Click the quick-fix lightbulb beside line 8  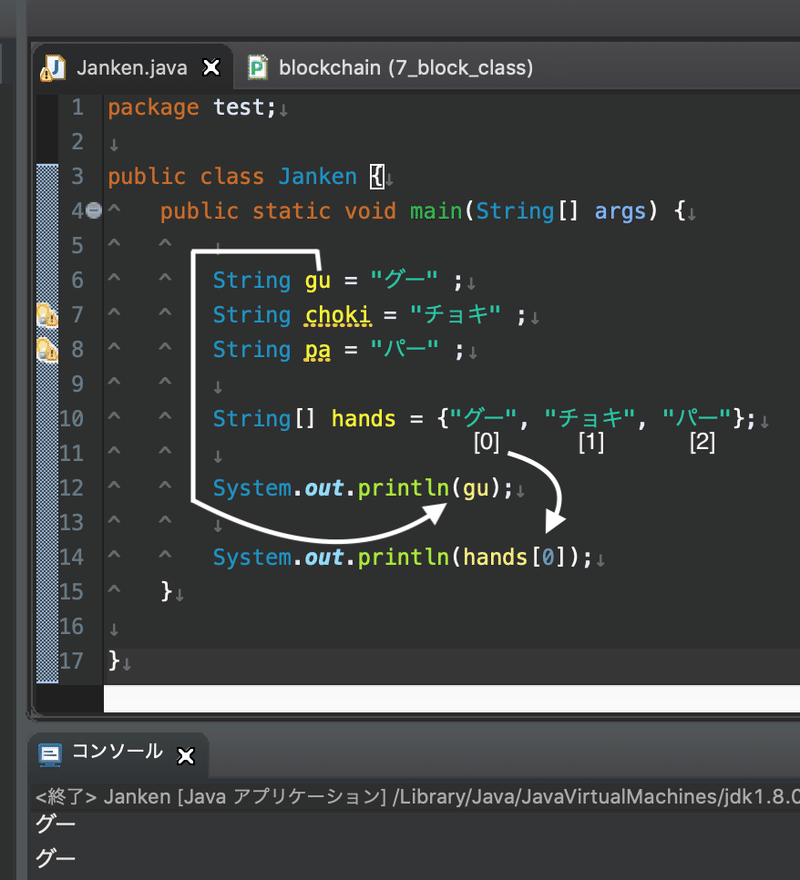click(x=45, y=349)
